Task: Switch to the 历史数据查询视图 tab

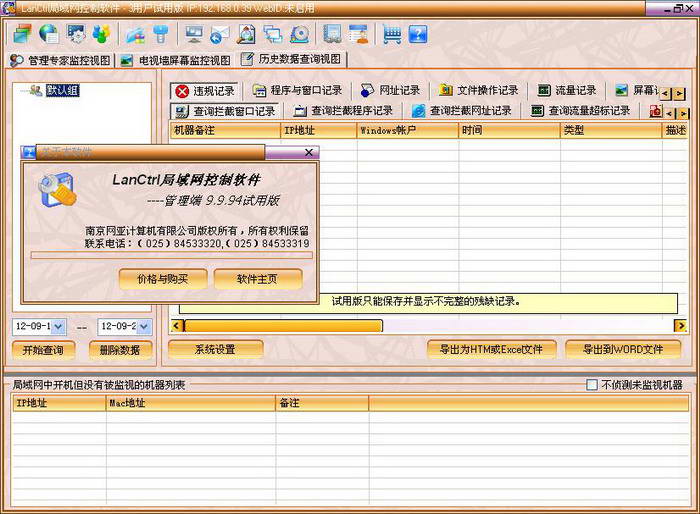Action: 292,59
